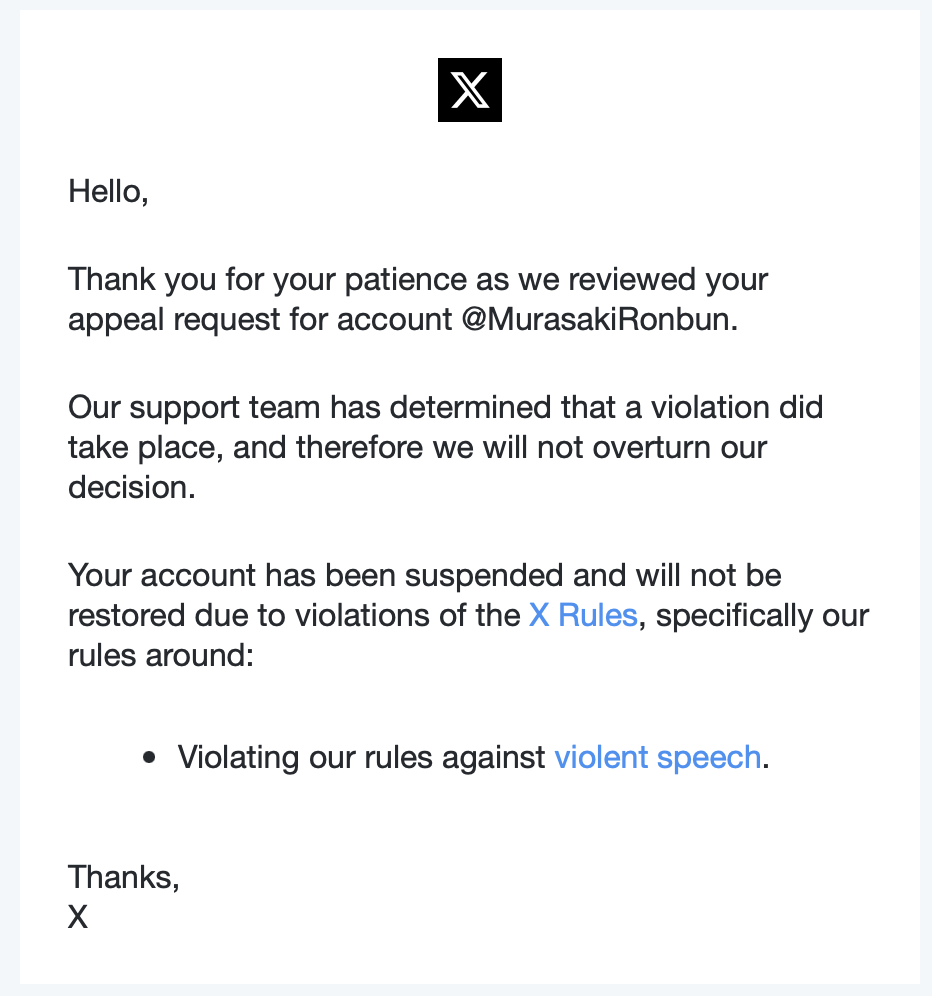This screenshot has width=932, height=996.
Task: Click the words "appeal request"
Action: 174,319
